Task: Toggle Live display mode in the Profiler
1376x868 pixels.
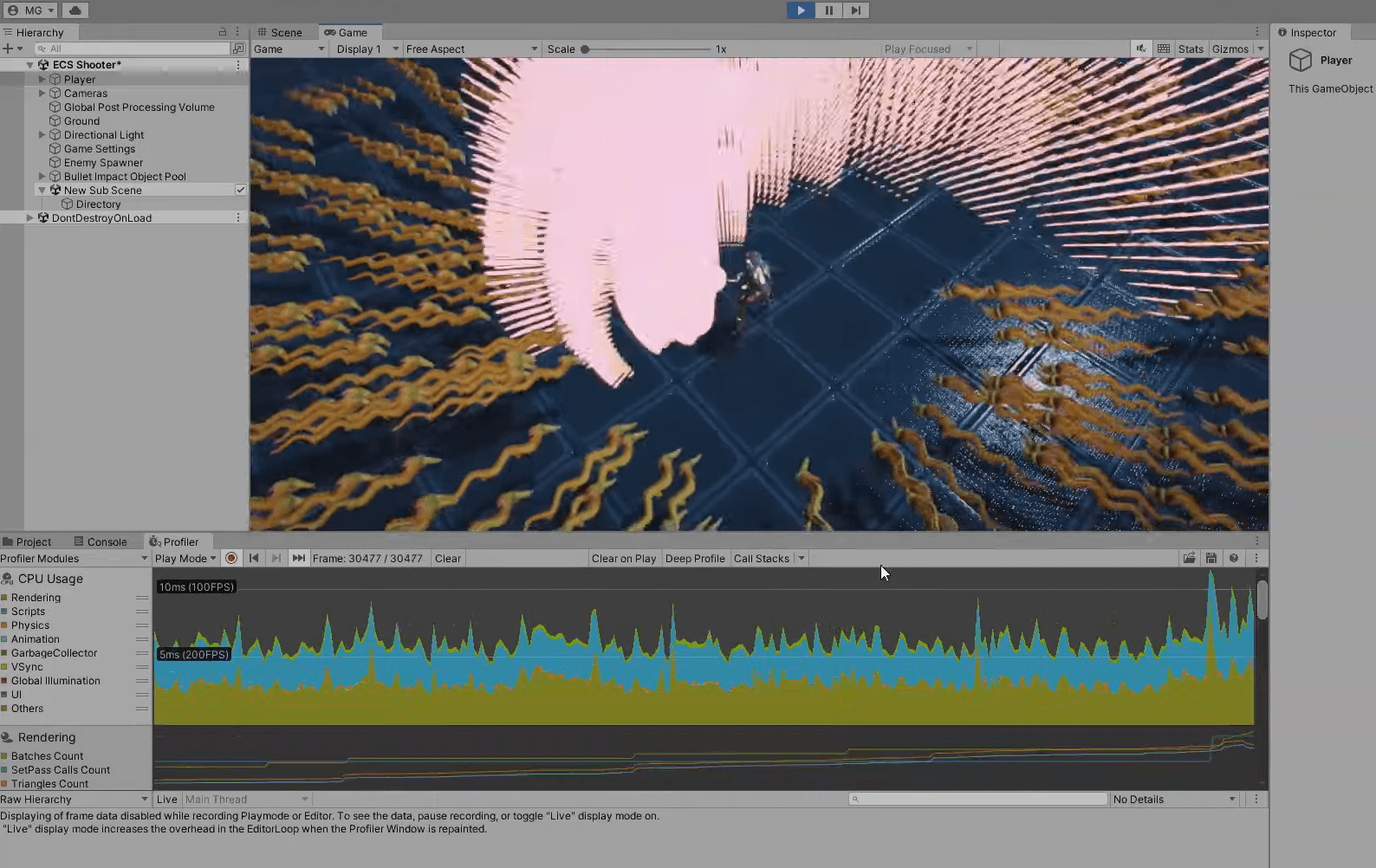Action: coord(167,800)
